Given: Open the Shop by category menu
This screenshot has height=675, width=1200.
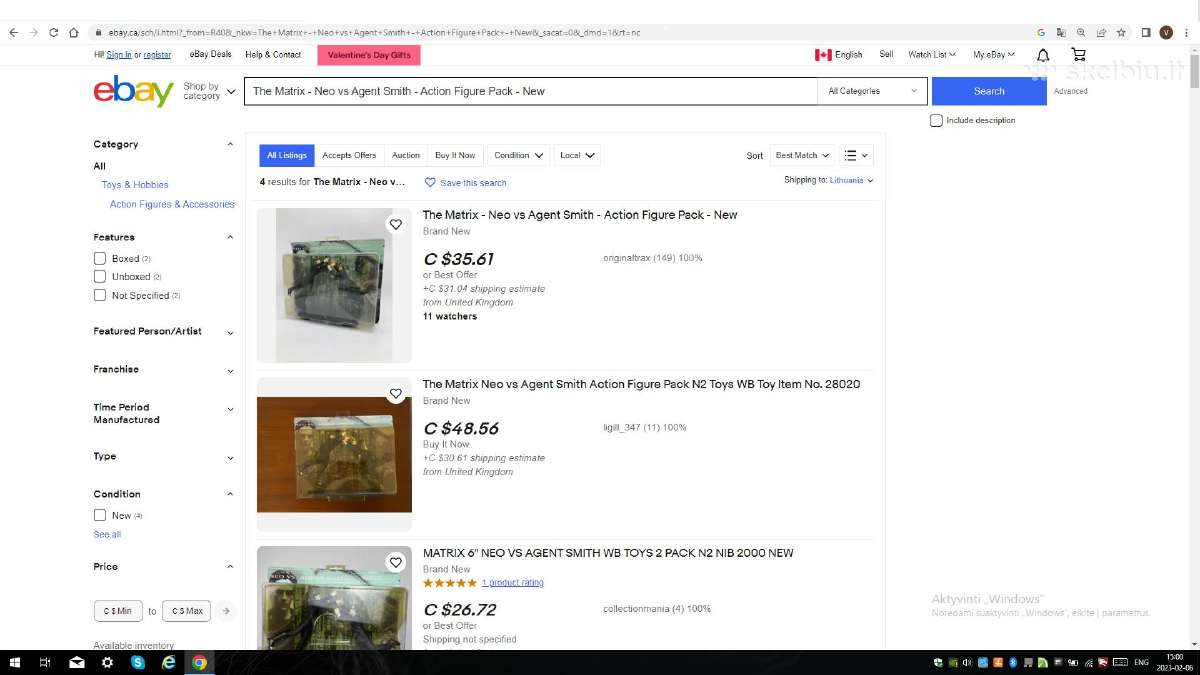Looking at the screenshot, I should (x=209, y=91).
